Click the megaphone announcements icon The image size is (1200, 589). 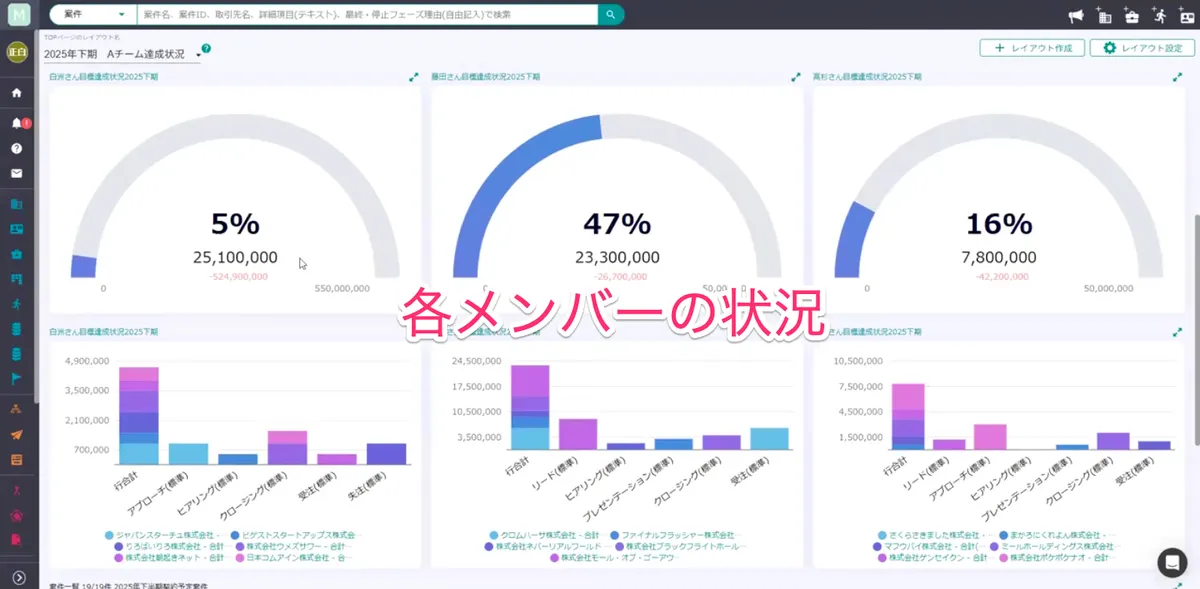pyautogui.click(x=1077, y=15)
